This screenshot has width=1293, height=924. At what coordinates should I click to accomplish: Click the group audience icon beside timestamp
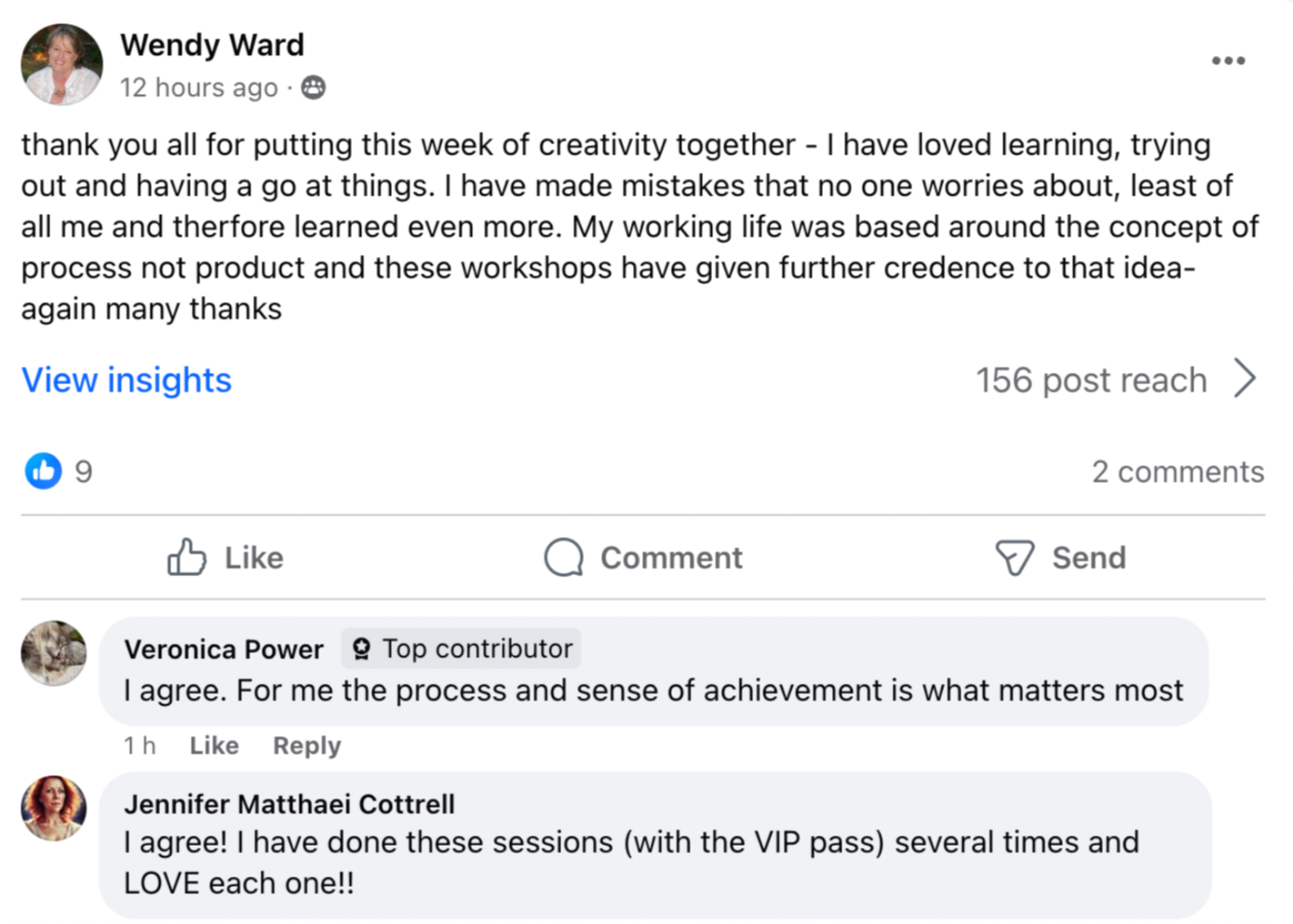tap(314, 87)
